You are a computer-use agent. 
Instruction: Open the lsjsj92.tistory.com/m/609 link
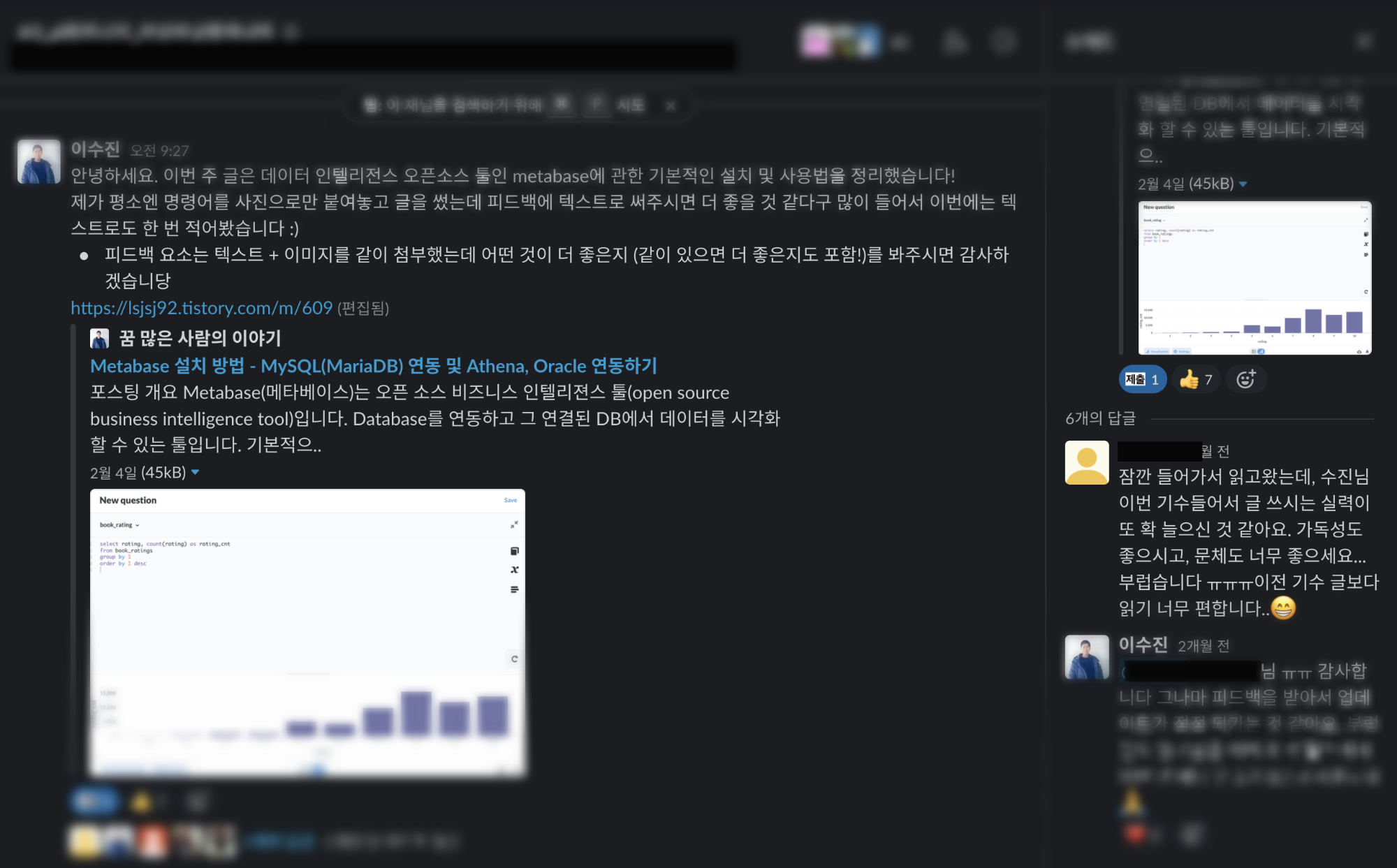coord(201,308)
